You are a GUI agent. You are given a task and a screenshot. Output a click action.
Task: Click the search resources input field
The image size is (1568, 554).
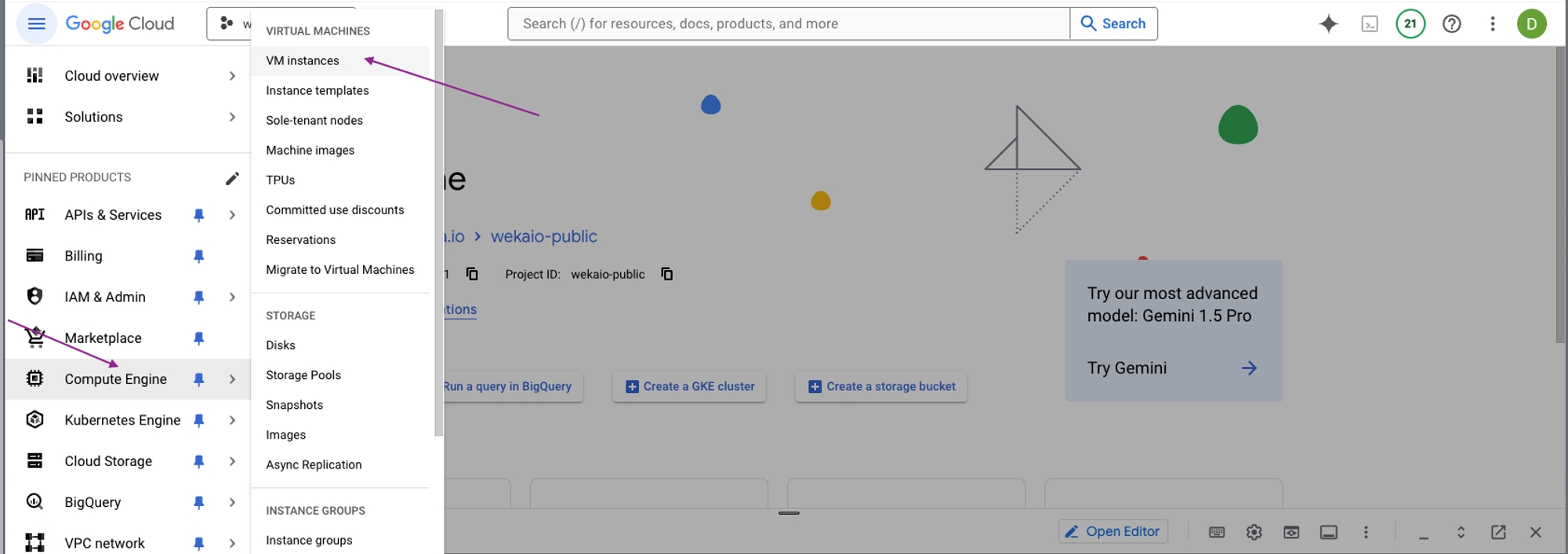(788, 24)
